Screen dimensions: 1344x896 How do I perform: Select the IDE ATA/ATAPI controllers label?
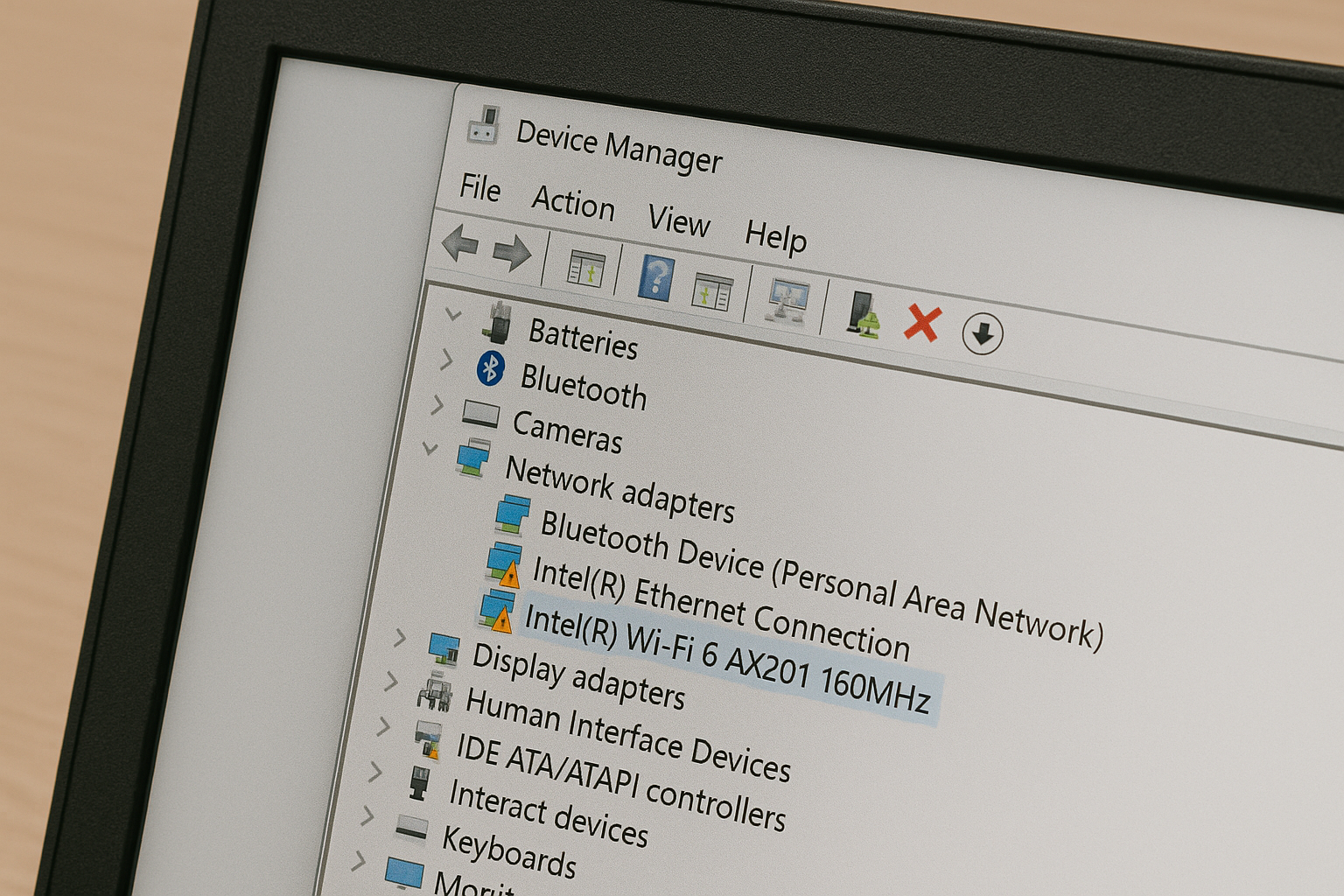[x=620, y=781]
